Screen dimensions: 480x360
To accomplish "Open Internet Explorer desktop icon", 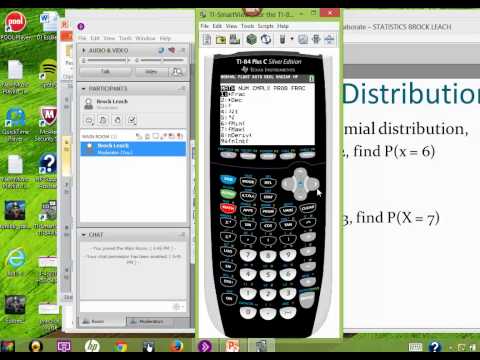I will click(15, 262).
